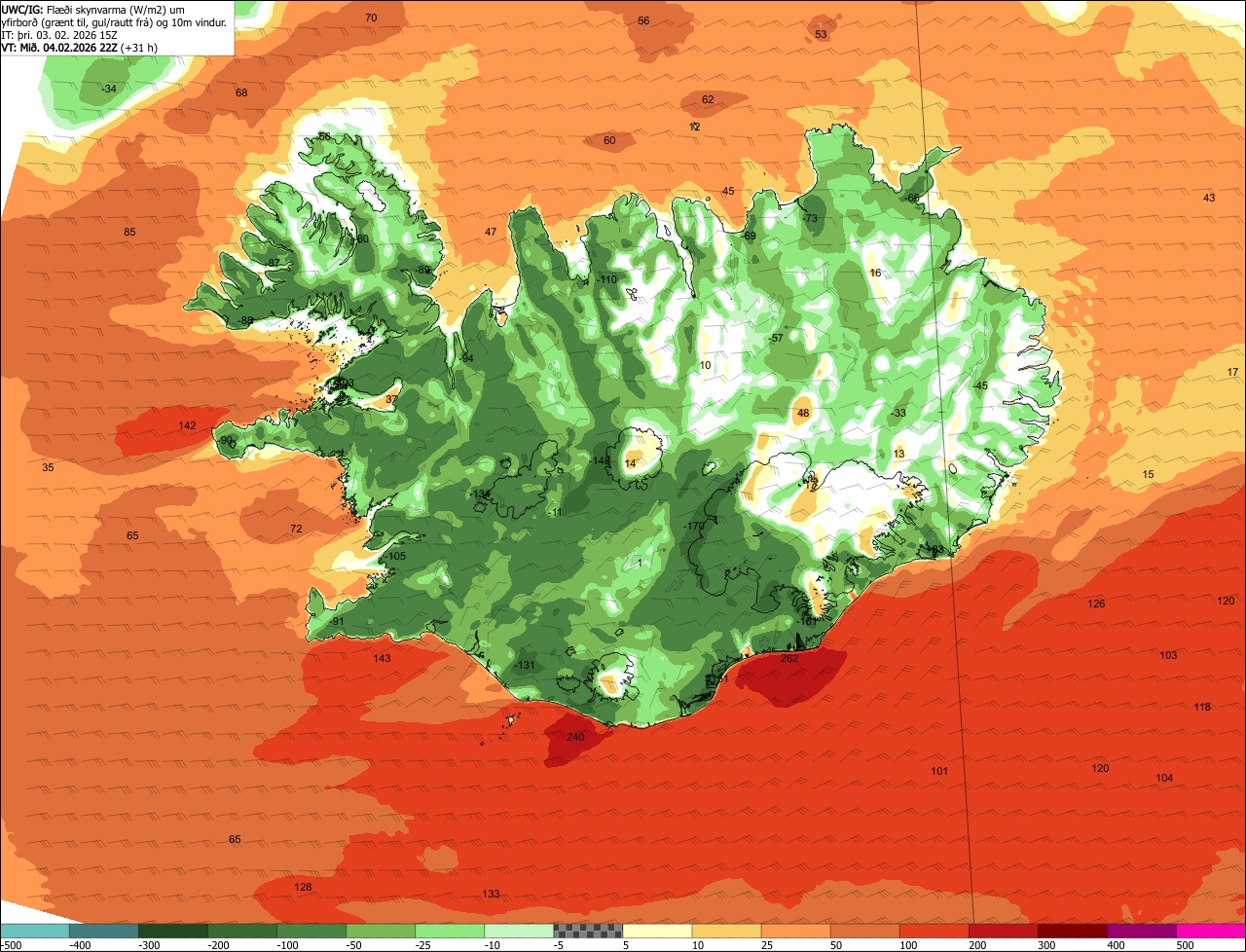Click the bright red legend swatch labeled 100
1246x952 pixels.
(x=934, y=931)
